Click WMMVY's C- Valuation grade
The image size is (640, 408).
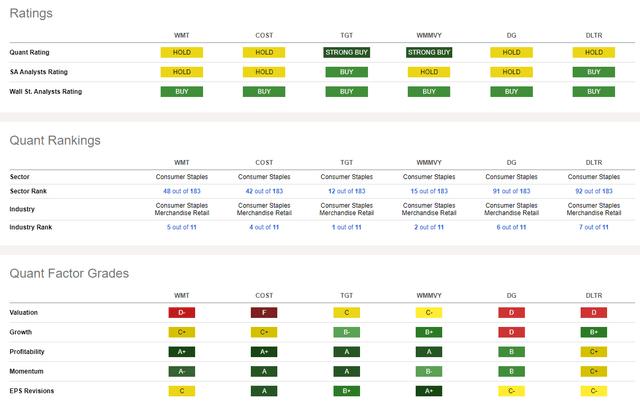pyautogui.click(x=429, y=313)
